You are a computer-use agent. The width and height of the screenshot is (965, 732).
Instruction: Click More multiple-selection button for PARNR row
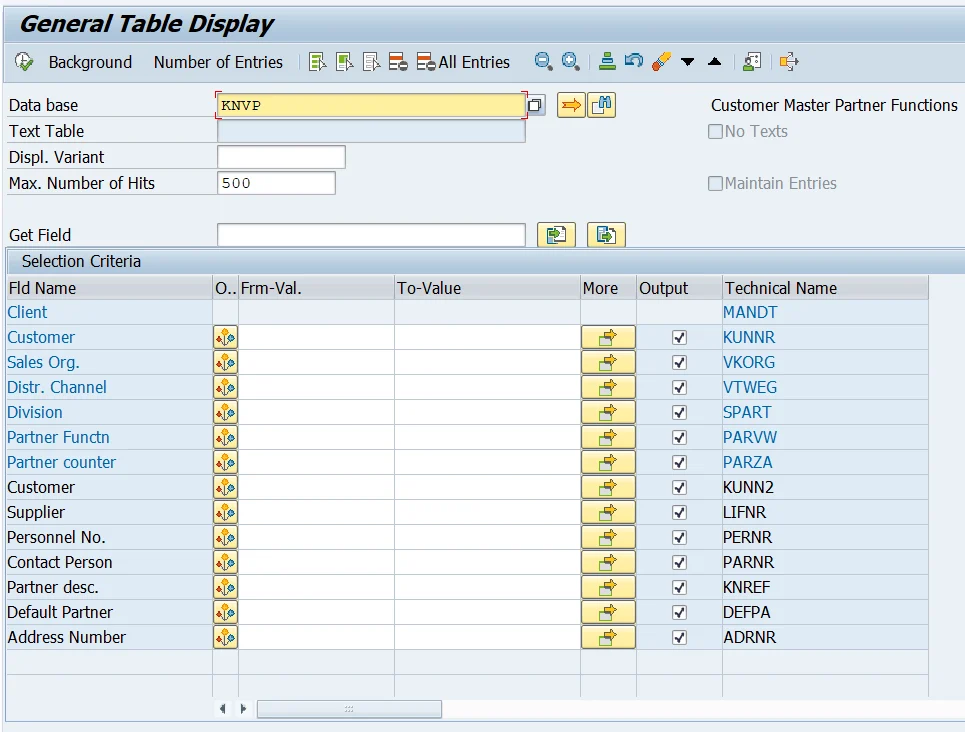pyautogui.click(x=608, y=562)
